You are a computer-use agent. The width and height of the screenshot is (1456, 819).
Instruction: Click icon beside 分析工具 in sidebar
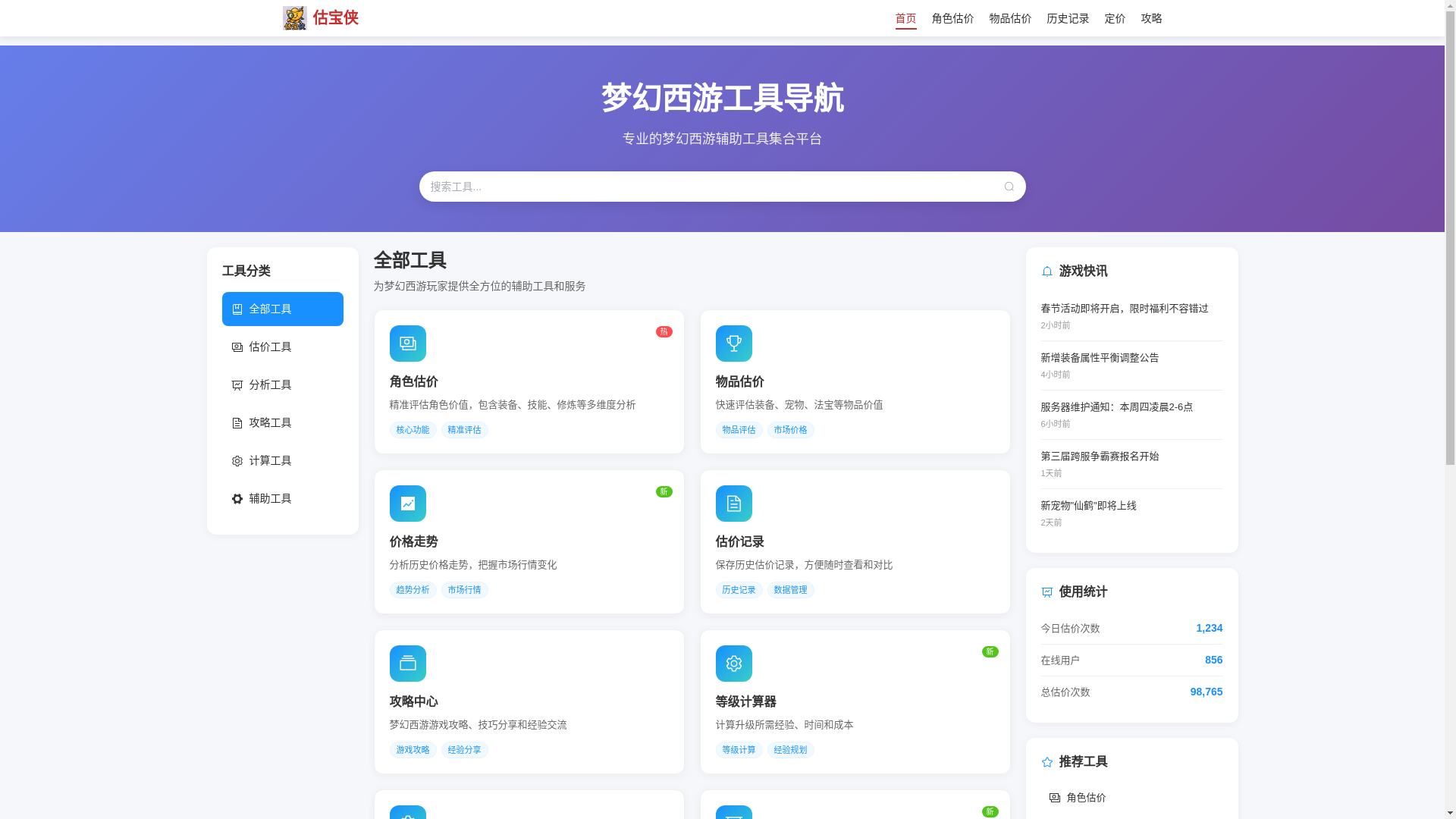point(237,385)
